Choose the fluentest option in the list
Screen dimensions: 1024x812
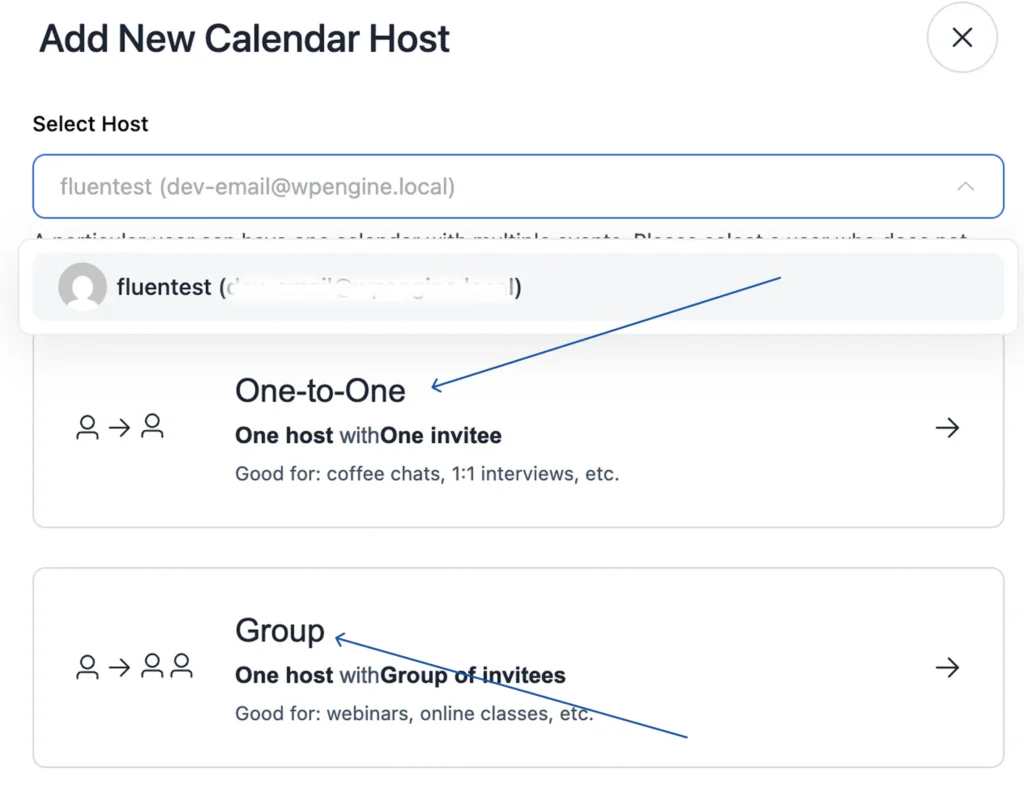[518, 287]
